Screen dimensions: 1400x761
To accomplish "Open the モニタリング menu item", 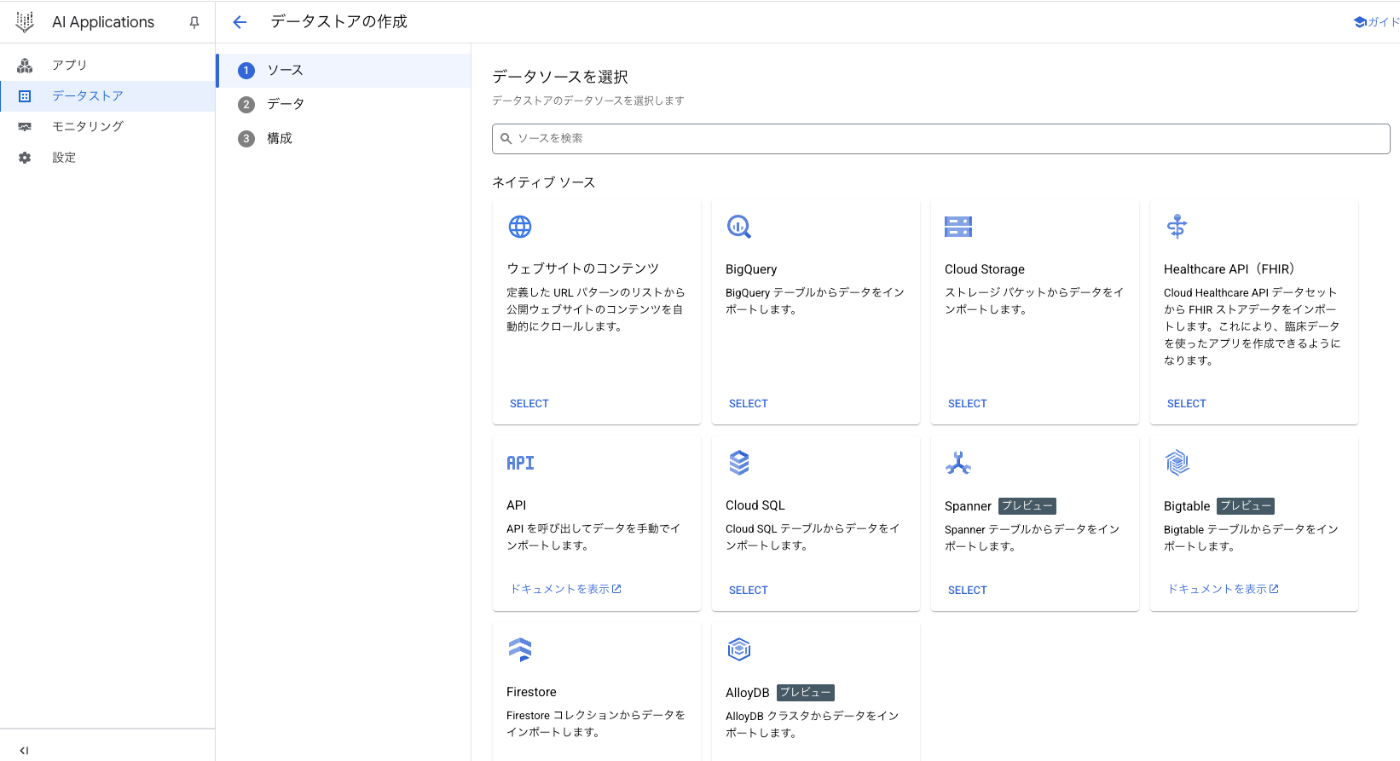I will [108, 127].
